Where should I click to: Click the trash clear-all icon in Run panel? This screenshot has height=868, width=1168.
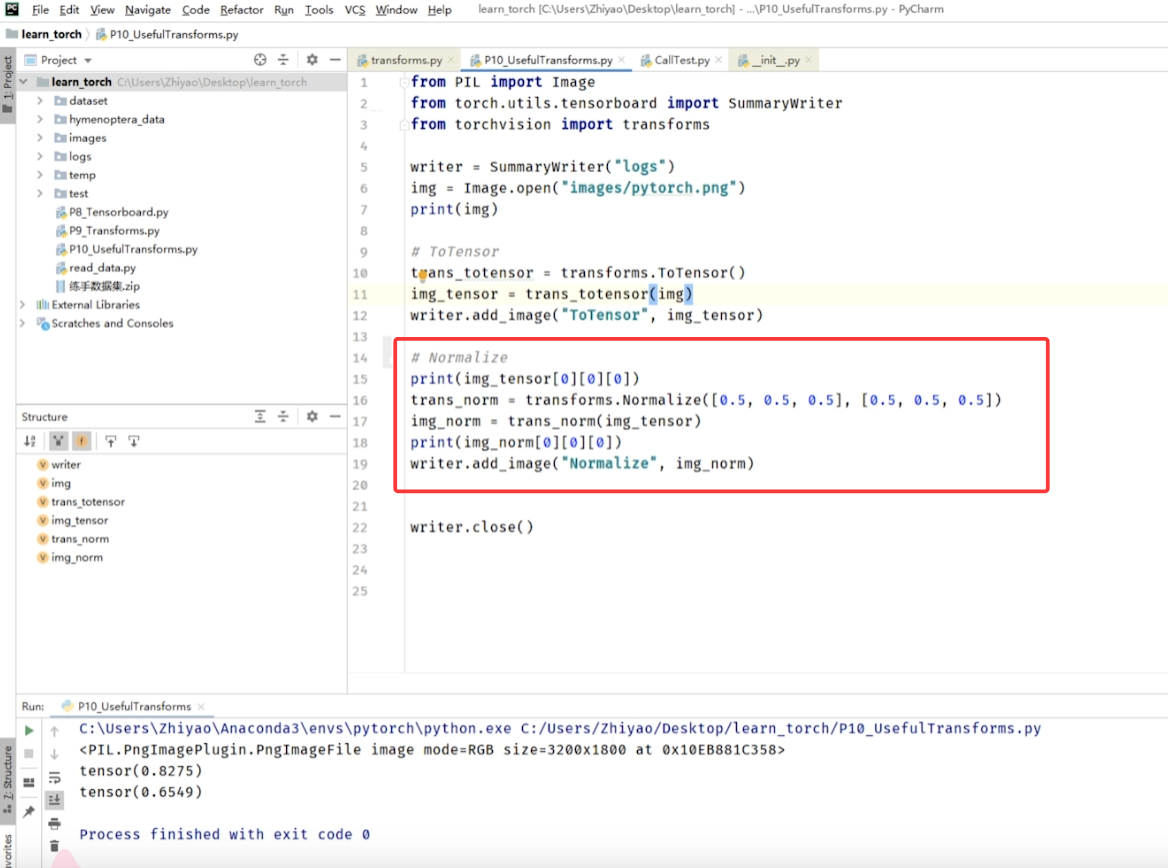point(54,846)
